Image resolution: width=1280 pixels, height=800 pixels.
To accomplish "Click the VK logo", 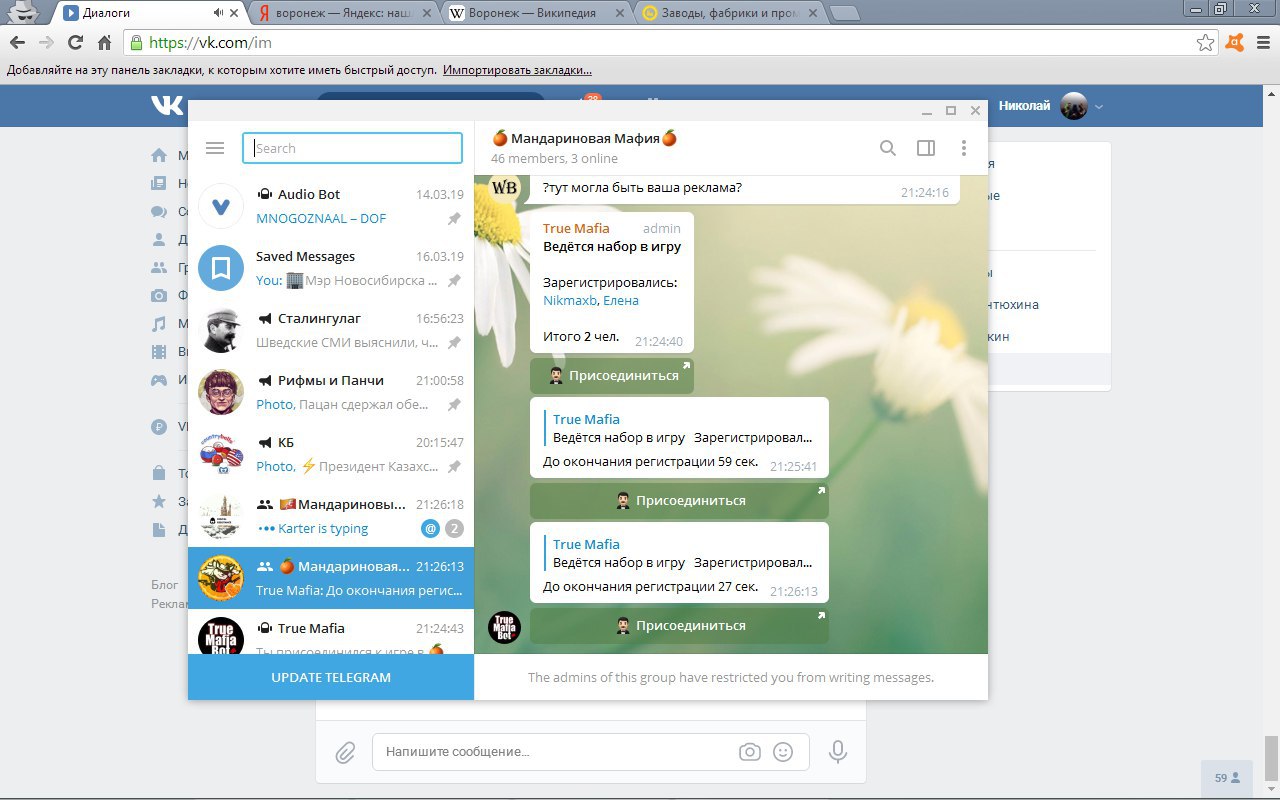I will 166,105.
